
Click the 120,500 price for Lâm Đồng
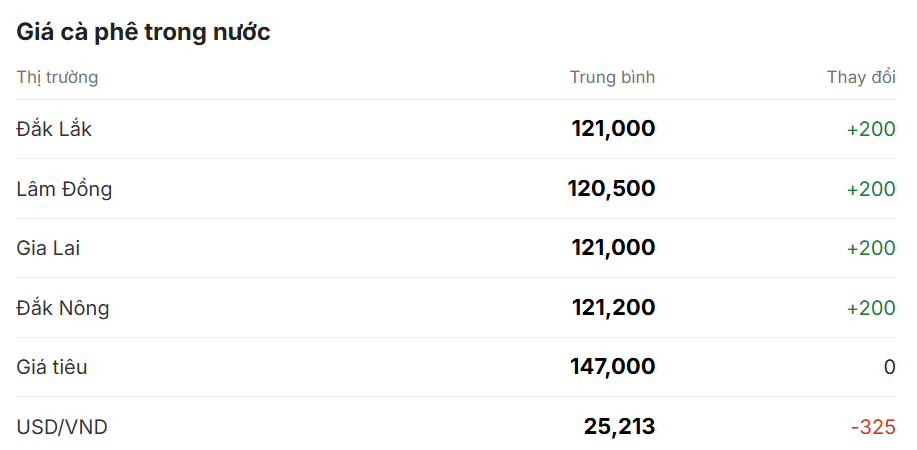611,188
